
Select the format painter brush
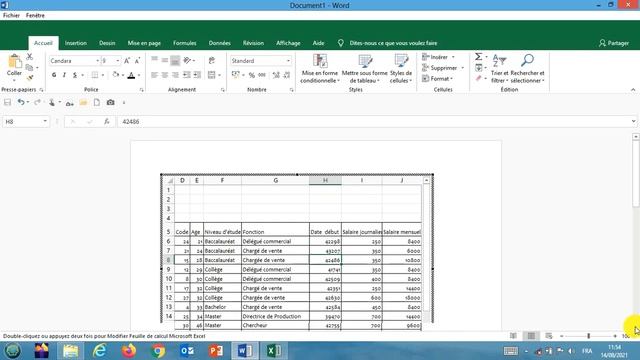(x=29, y=78)
